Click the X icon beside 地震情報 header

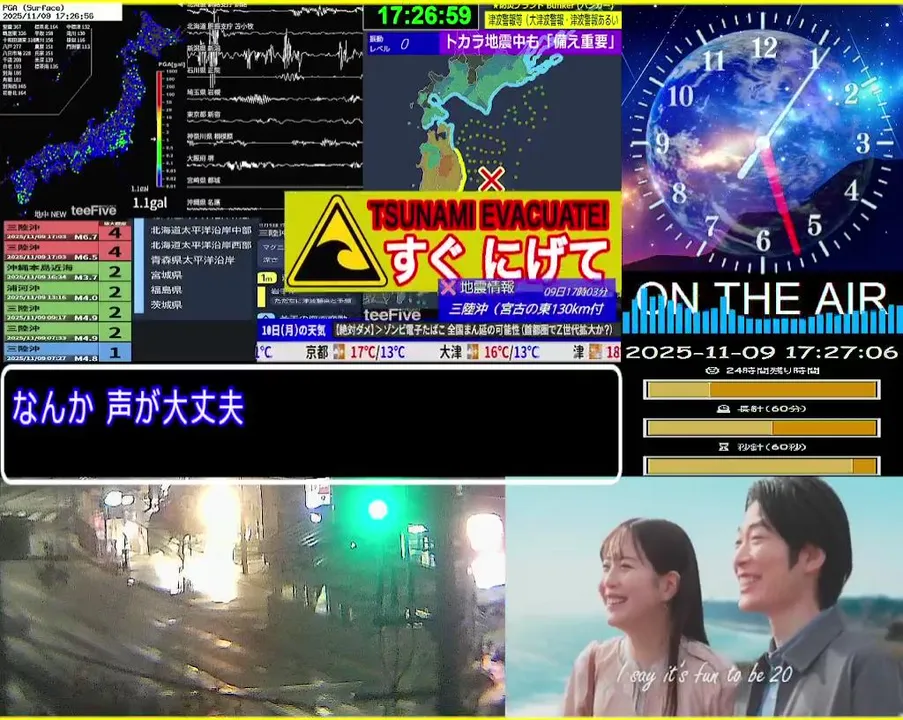[449, 287]
